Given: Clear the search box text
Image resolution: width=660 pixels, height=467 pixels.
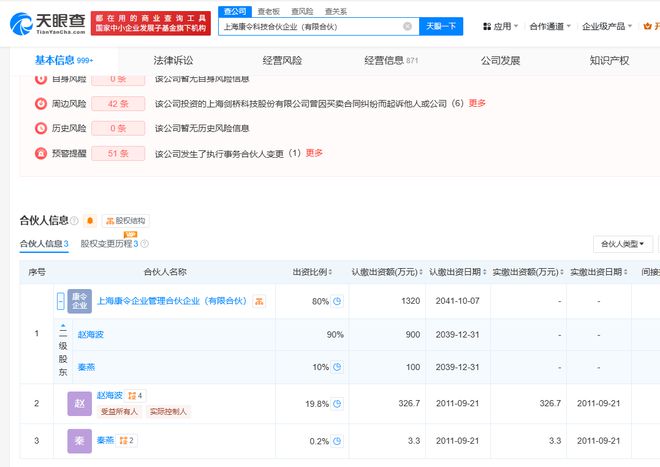Looking at the screenshot, I should pos(407,27).
